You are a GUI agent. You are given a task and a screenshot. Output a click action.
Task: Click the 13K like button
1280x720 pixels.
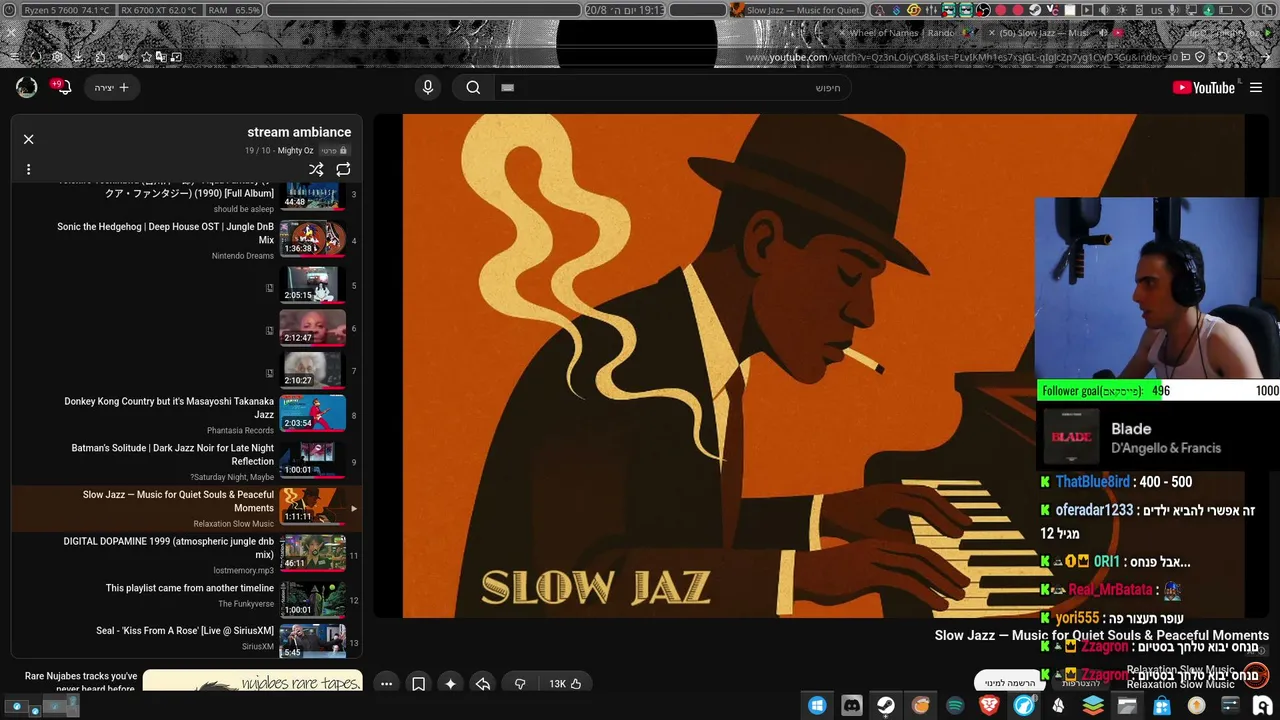pyautogui.click(x=565, y=684)
